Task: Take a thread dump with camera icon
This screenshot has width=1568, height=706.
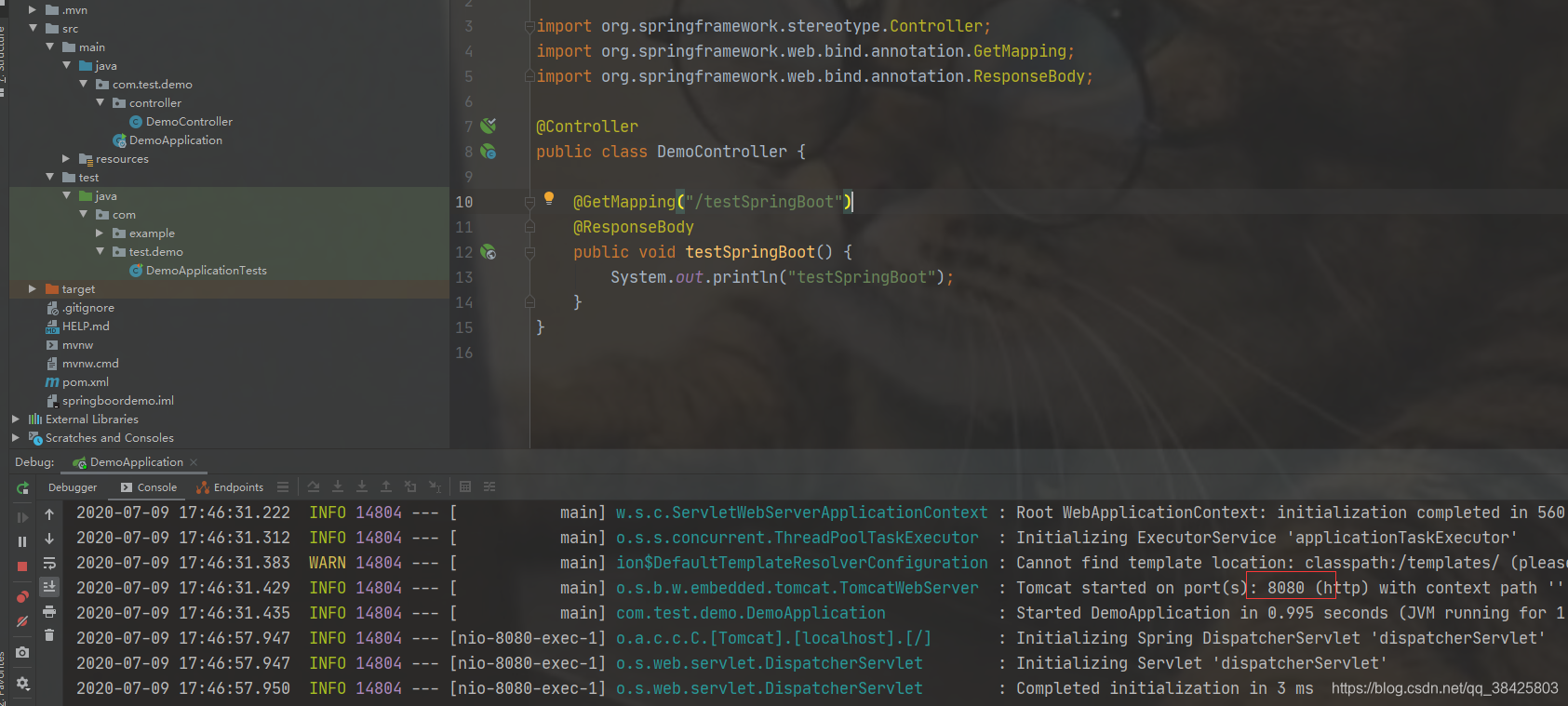Action: point(23,653)
